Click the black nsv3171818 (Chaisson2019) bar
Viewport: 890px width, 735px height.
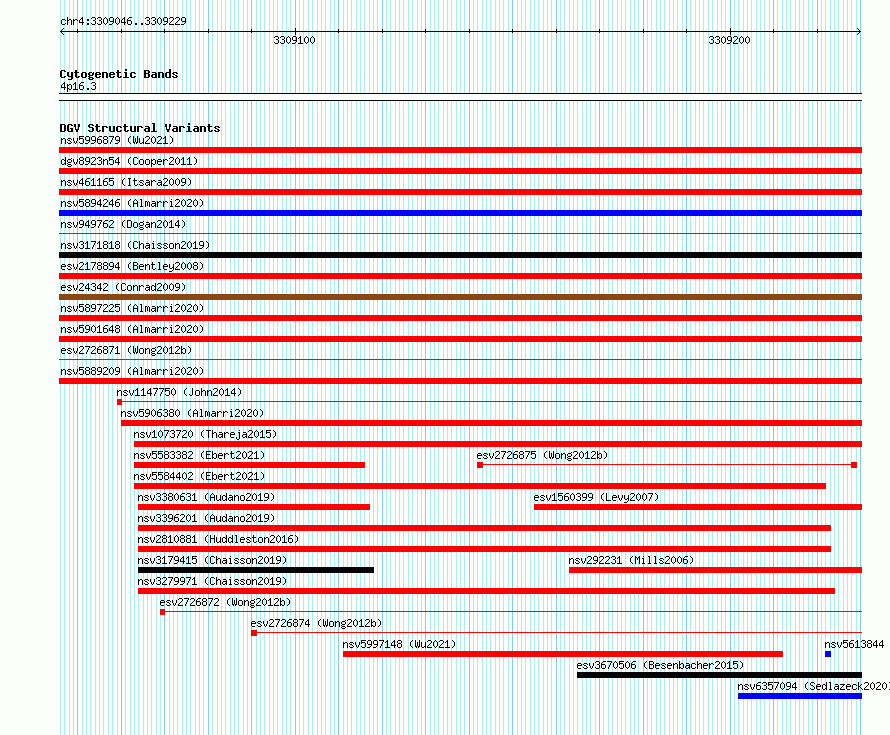[460, 255]
